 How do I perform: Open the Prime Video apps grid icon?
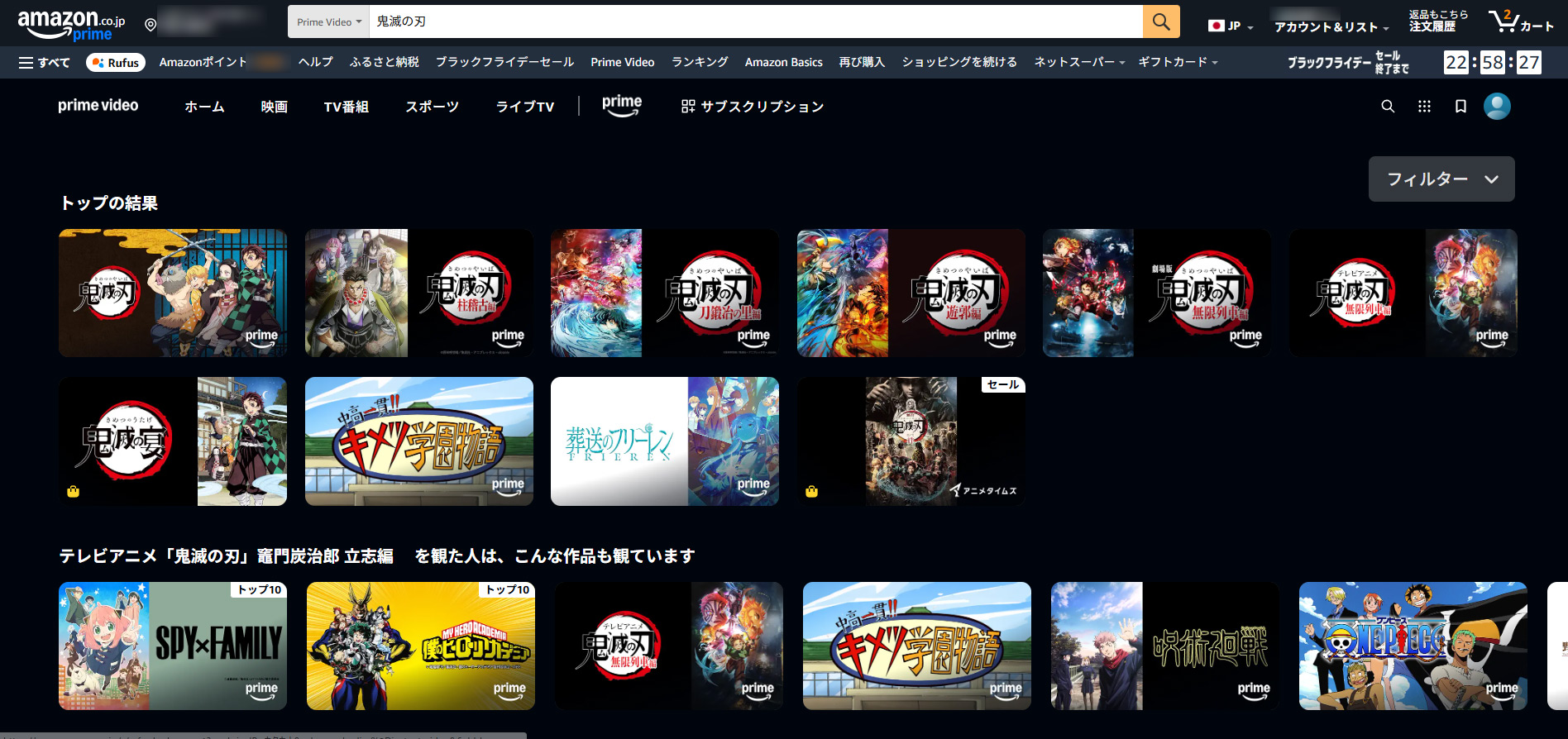(1424, 107)
